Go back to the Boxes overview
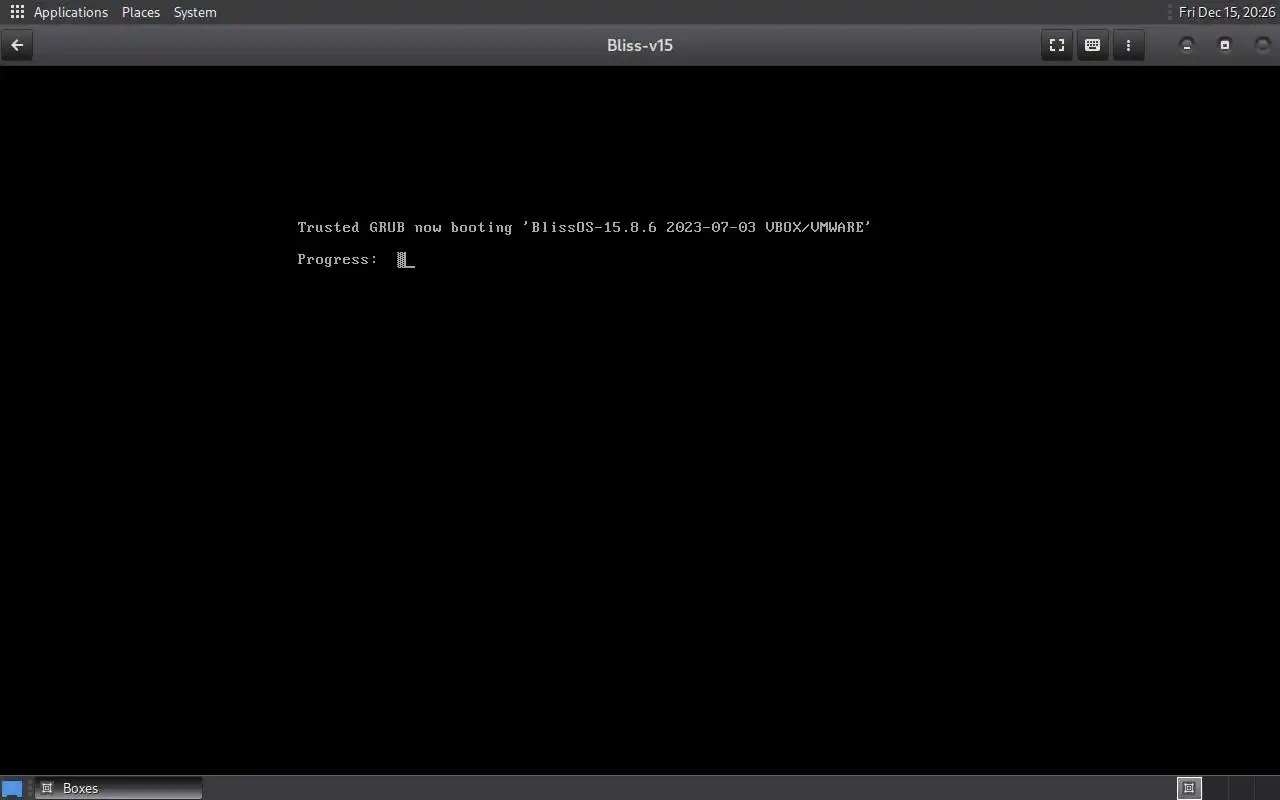 (x=17, y=45)
